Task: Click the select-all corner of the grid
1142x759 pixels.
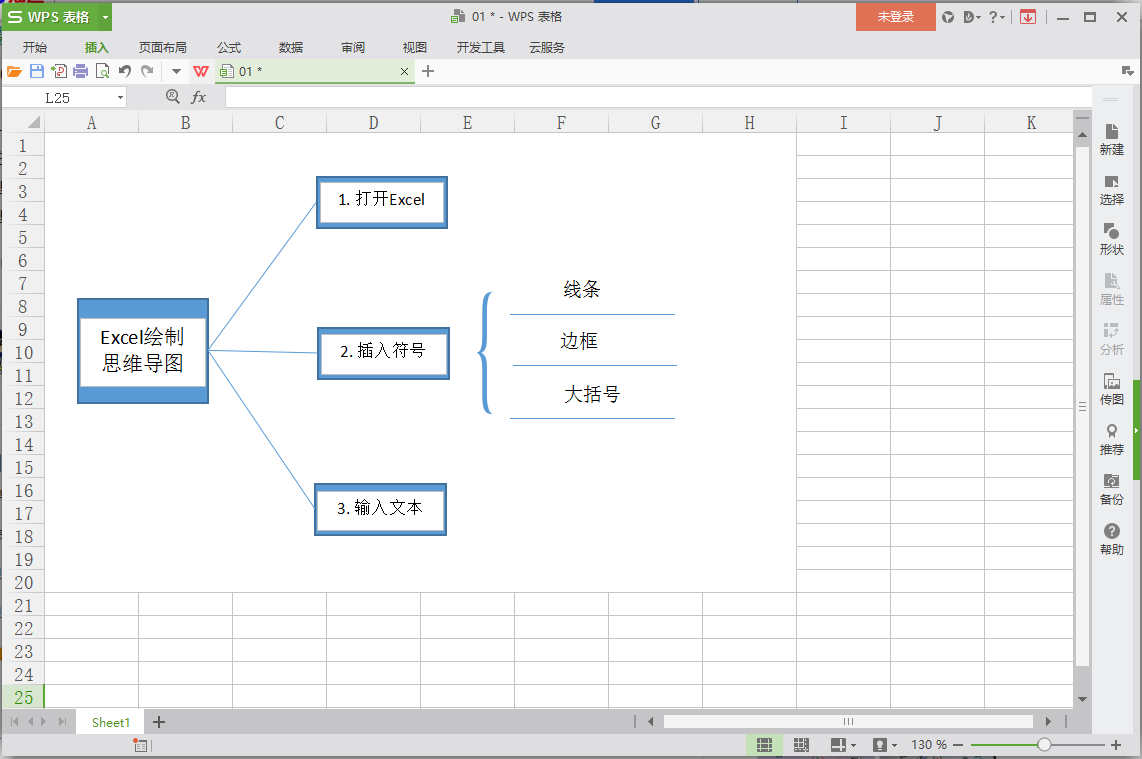Action: pyautogui.click(x=24, y=122)
